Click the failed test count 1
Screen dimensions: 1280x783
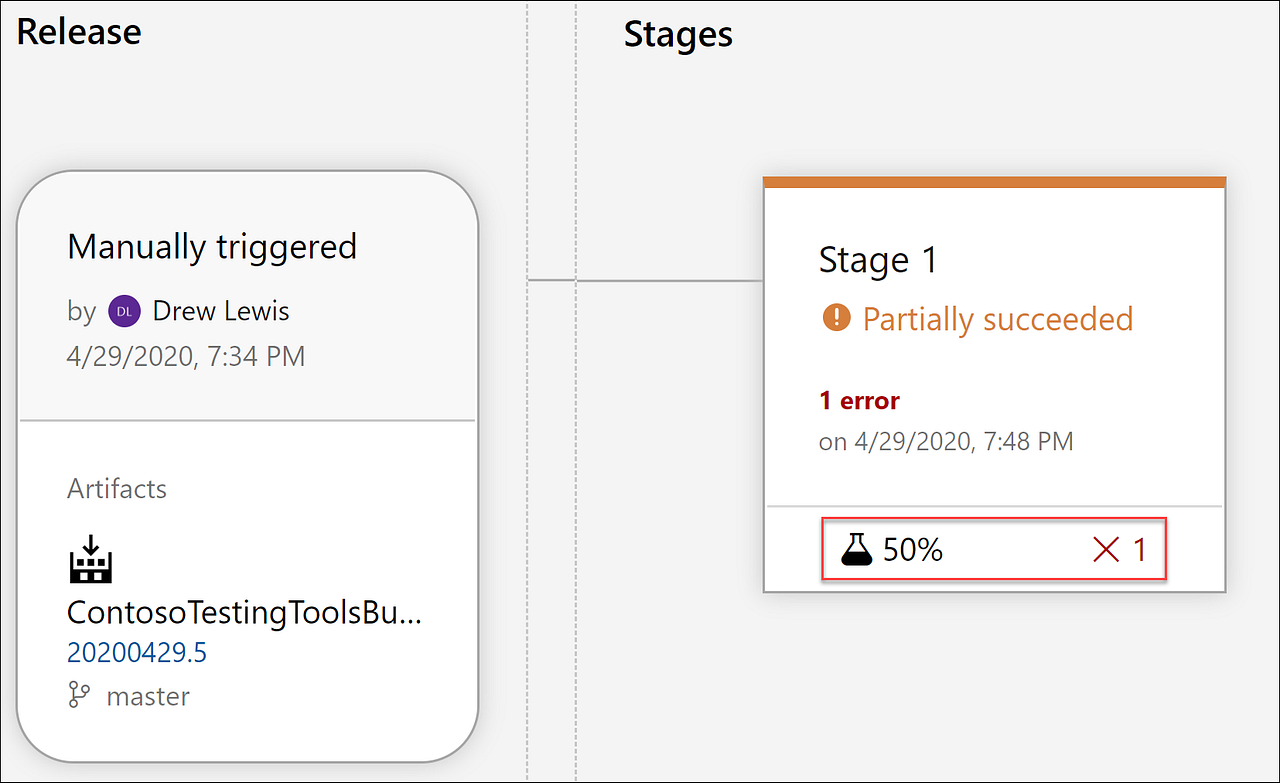pyautogui.click(x=1139, y=549)
